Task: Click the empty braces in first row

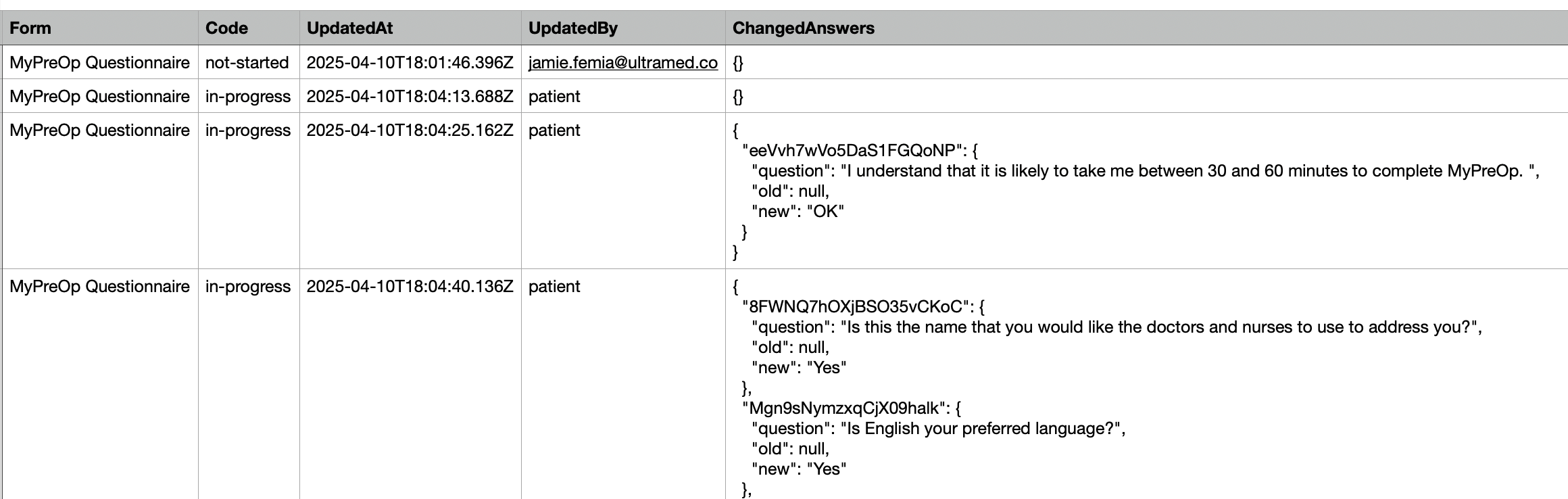Action: point(738,62)
